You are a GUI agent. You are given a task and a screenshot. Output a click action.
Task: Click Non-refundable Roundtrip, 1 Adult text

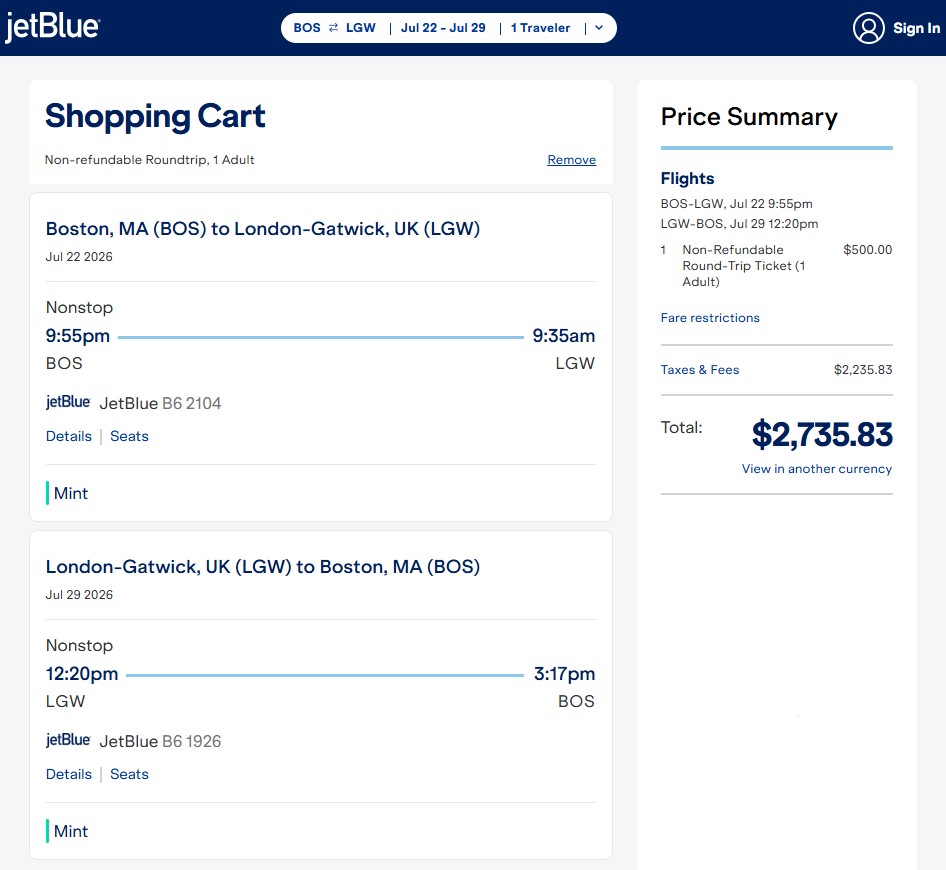(x=150, y=160)
